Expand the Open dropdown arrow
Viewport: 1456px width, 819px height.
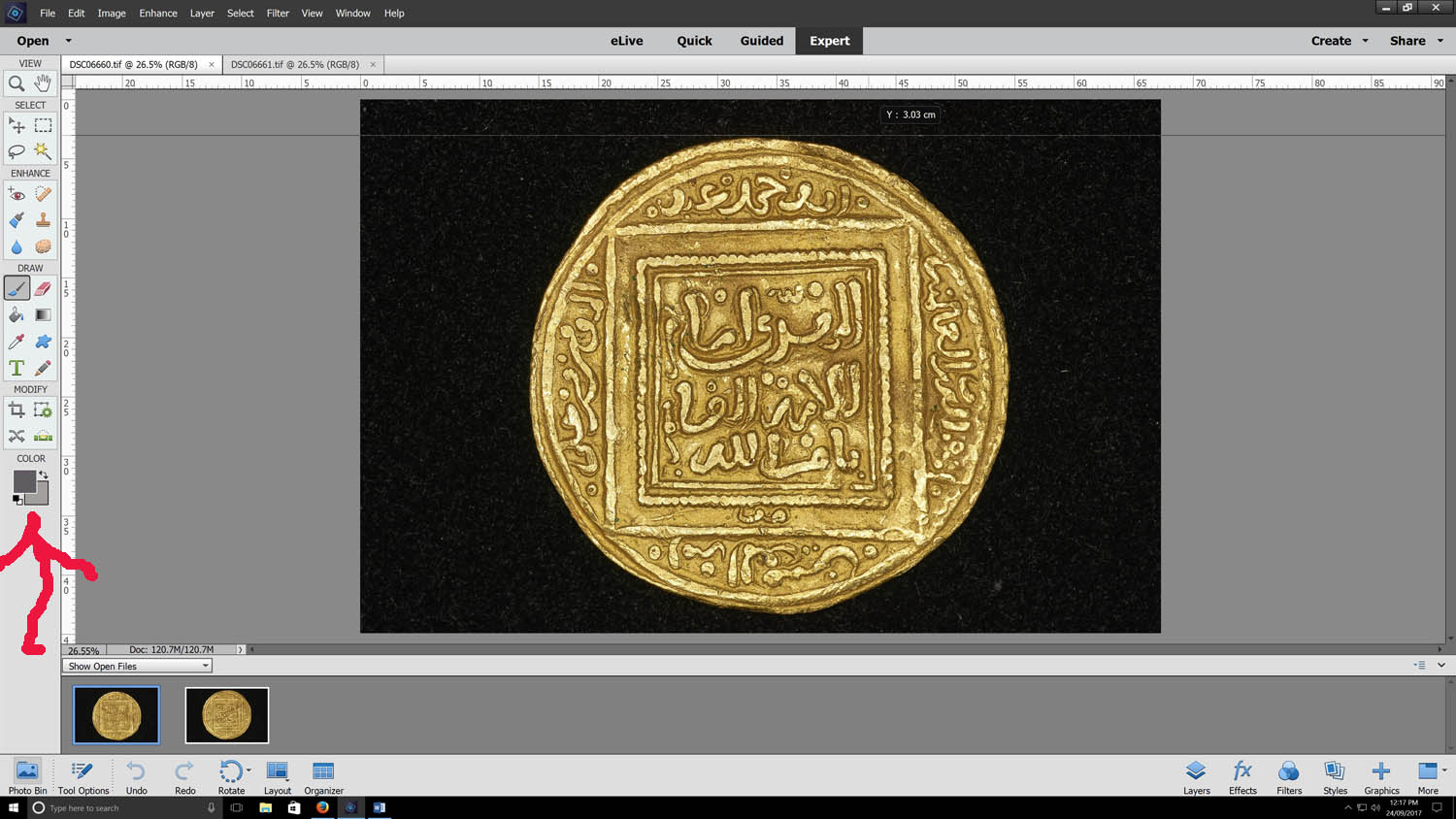[x=68, y=41]
